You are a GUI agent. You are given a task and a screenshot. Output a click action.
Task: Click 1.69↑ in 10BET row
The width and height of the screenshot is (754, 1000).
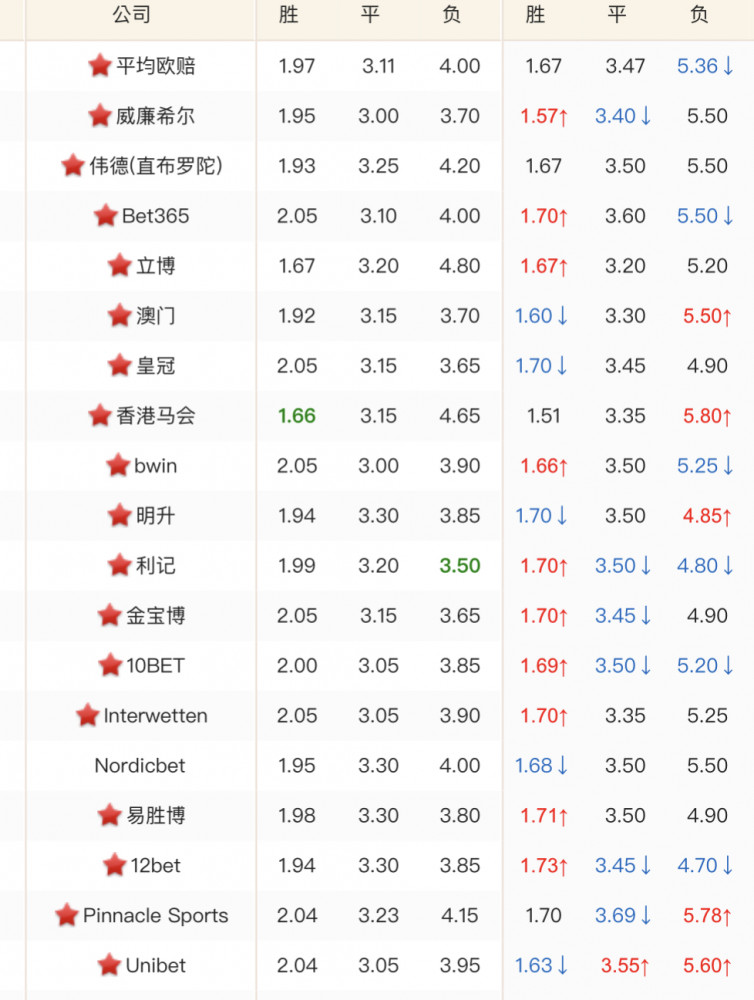click(x=544, y=666)
